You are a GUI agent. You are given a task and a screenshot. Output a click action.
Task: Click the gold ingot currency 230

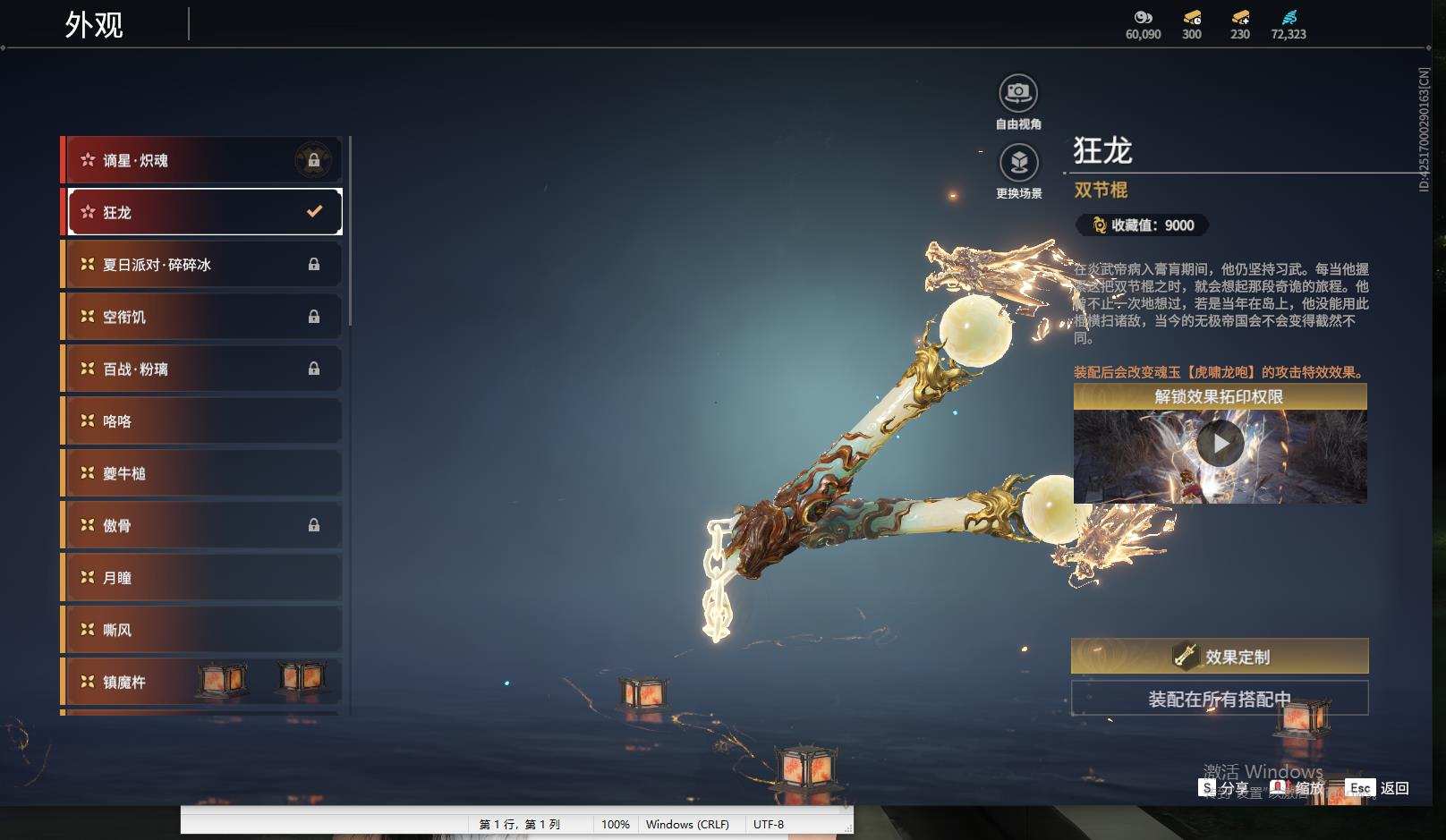pos(1240,25)
